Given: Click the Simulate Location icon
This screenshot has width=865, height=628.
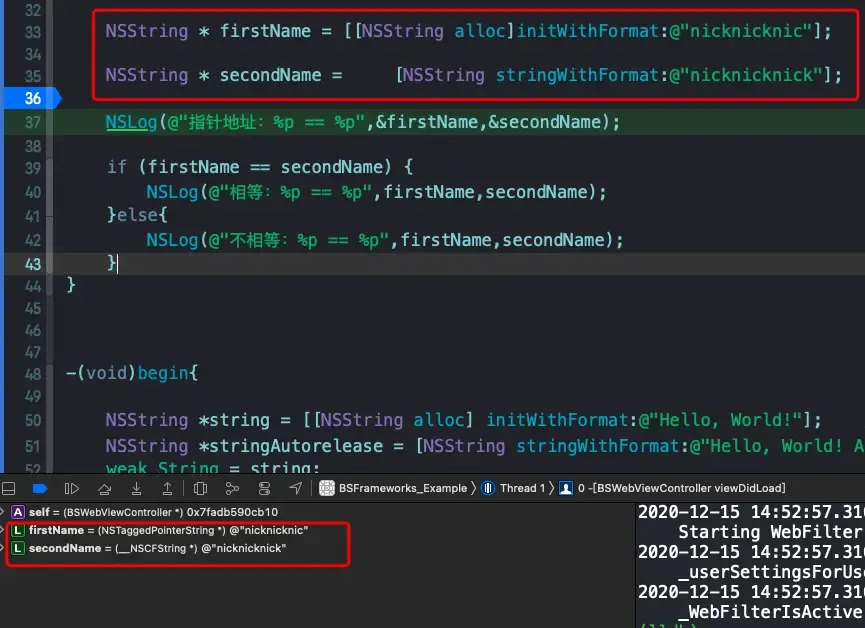Looking at the screenshot, I should point(296,488).
